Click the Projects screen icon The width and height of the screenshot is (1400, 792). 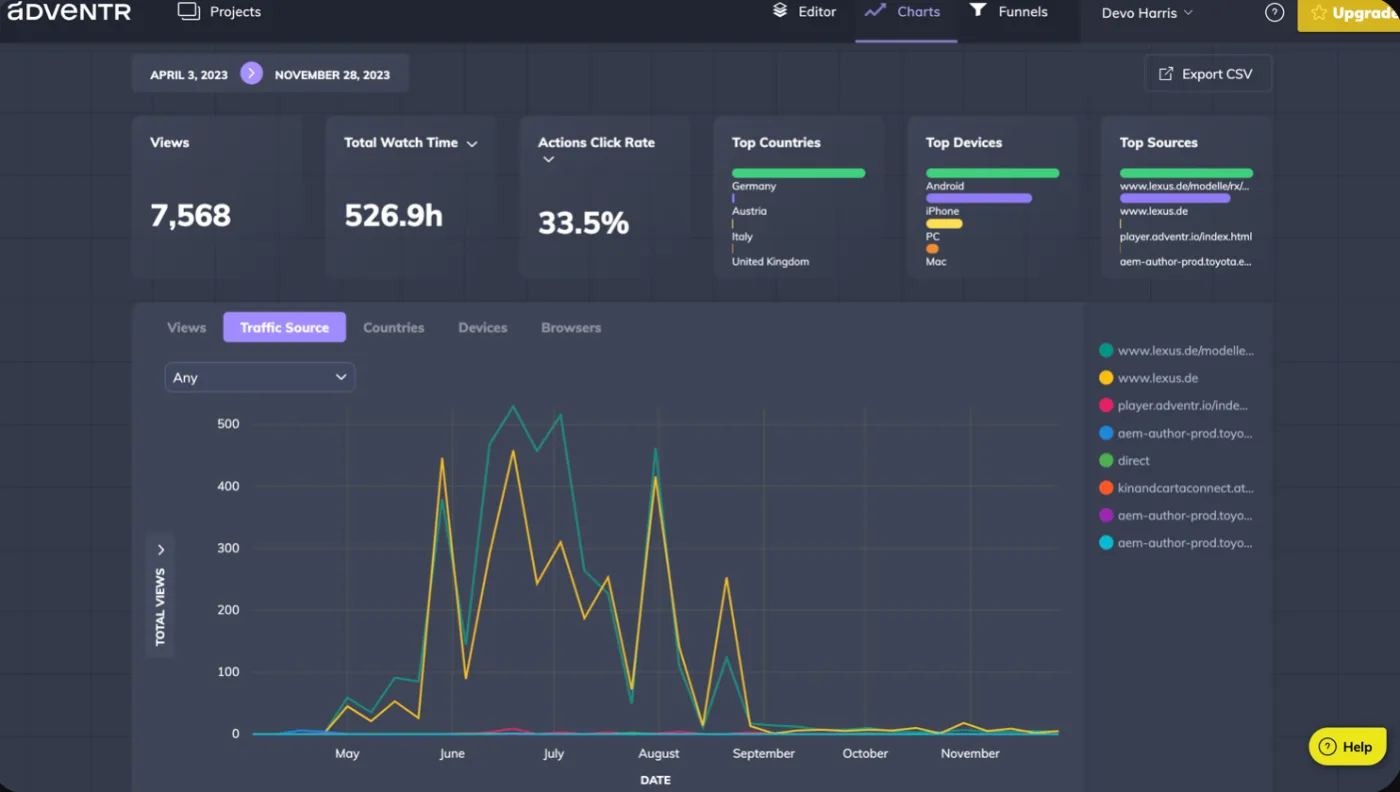tap(189, 11)
